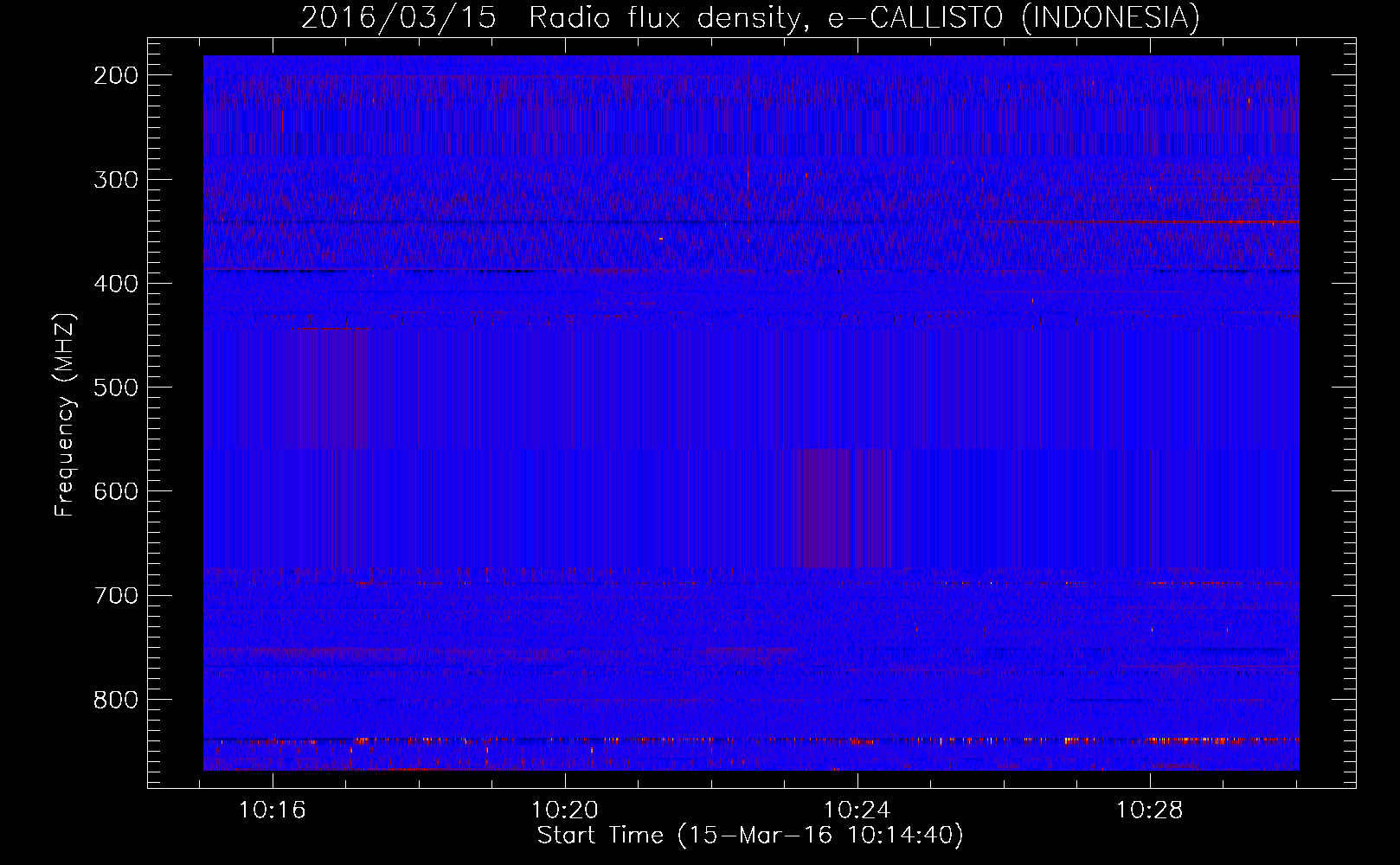Click the plot title "Radio flux density, e-CALLISTO (INDONESIA)"

pos(864,18)
